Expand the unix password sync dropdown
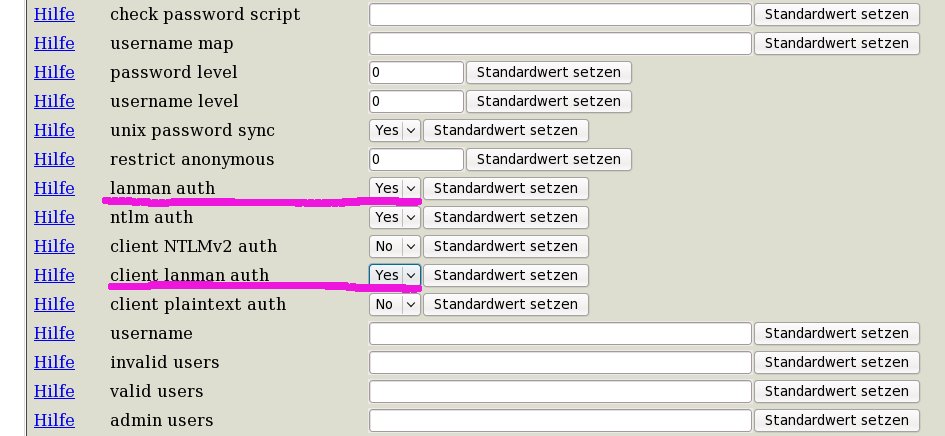Image resolution: width=945 pixels, height=436 pixels. 395,130
